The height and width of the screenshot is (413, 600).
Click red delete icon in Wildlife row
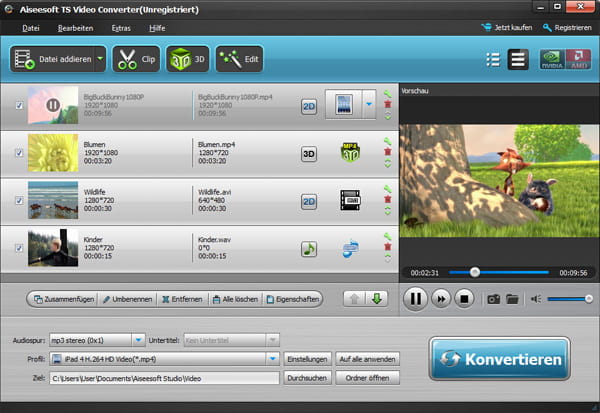pos(388,199)
